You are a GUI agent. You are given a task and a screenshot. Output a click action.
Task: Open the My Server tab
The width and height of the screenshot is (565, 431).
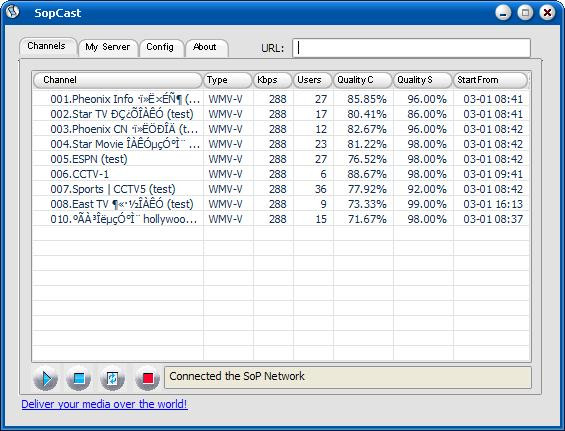pos(108,48)
